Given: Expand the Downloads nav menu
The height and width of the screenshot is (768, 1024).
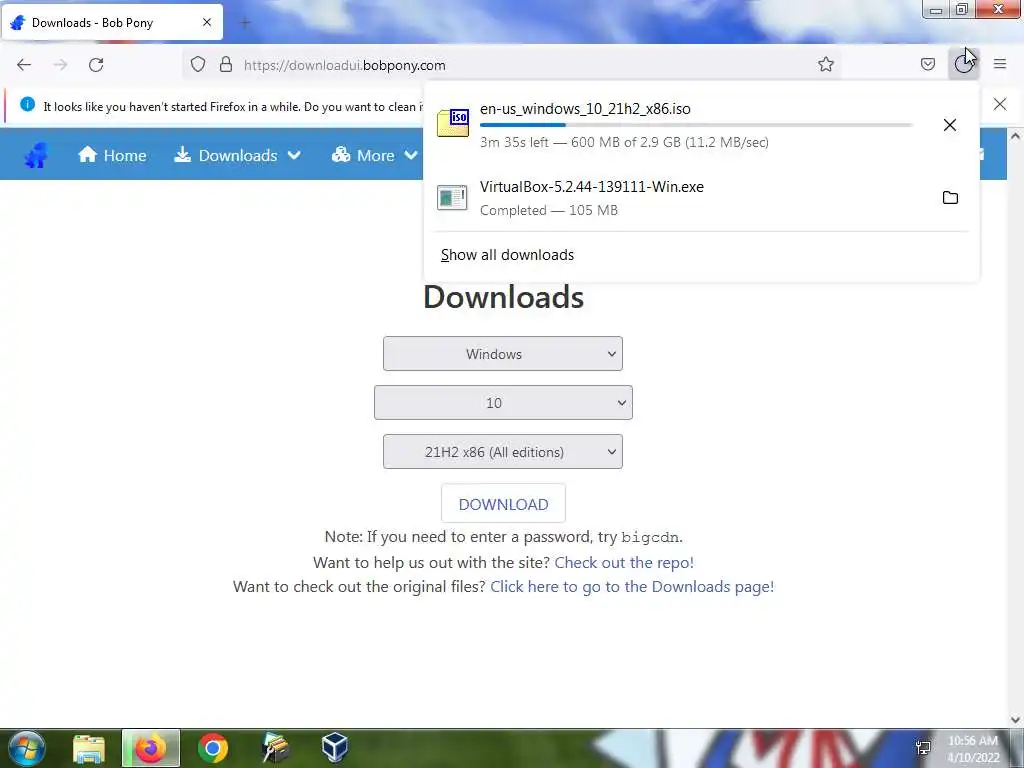Looking at the screenshot, I should coord(238,155).
